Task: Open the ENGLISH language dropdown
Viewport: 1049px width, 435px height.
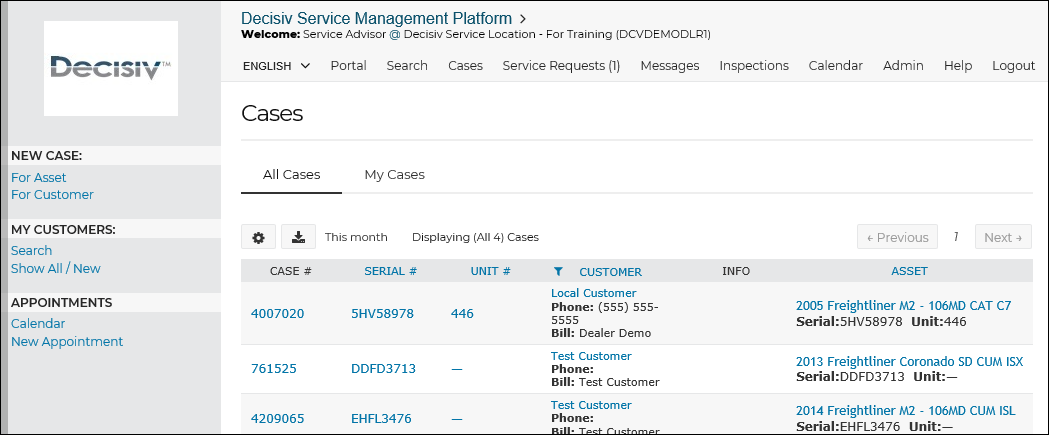Action: (276, 66)
